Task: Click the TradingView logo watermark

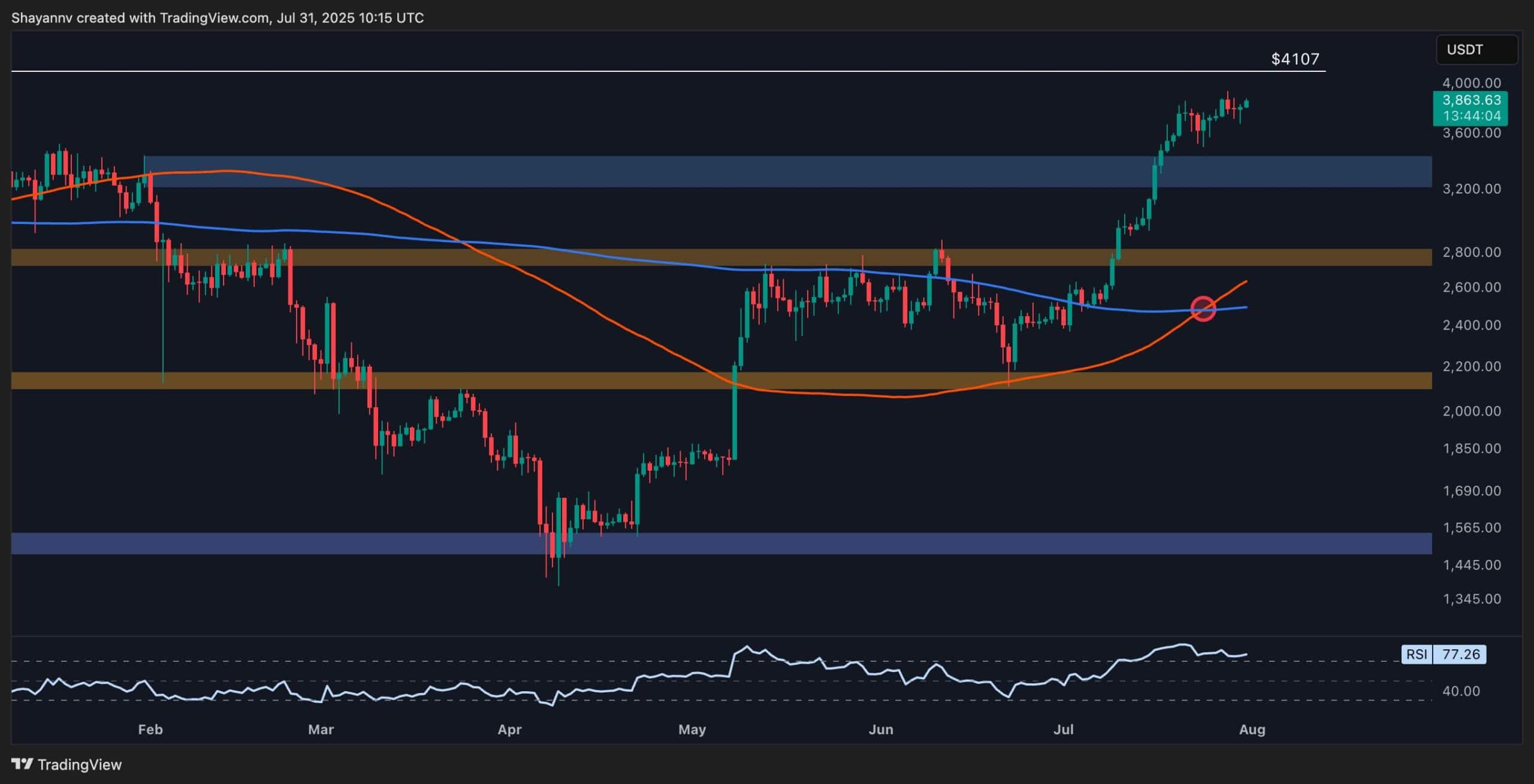Action: pyautogui.click(x=66, y=765)
